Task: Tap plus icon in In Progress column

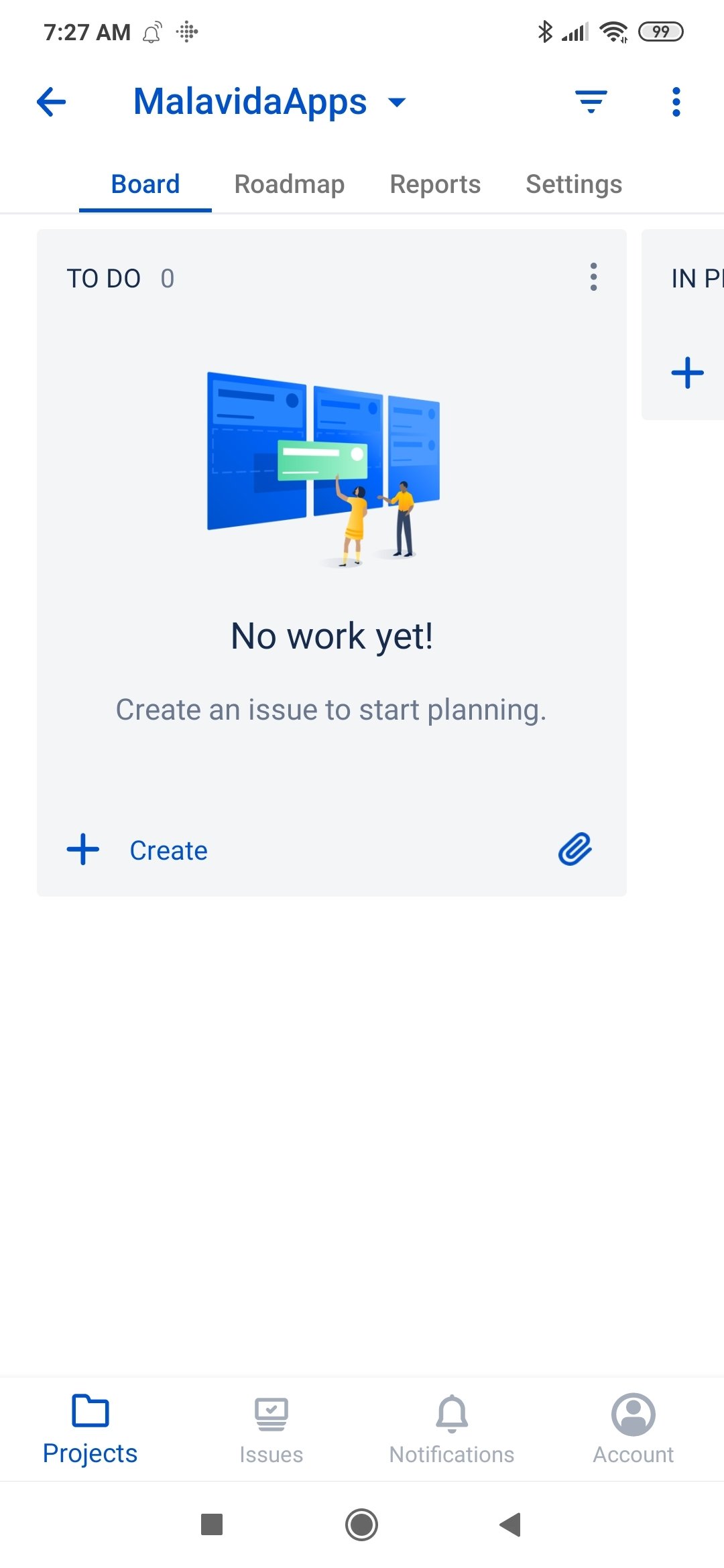Action: pos(688,373)
